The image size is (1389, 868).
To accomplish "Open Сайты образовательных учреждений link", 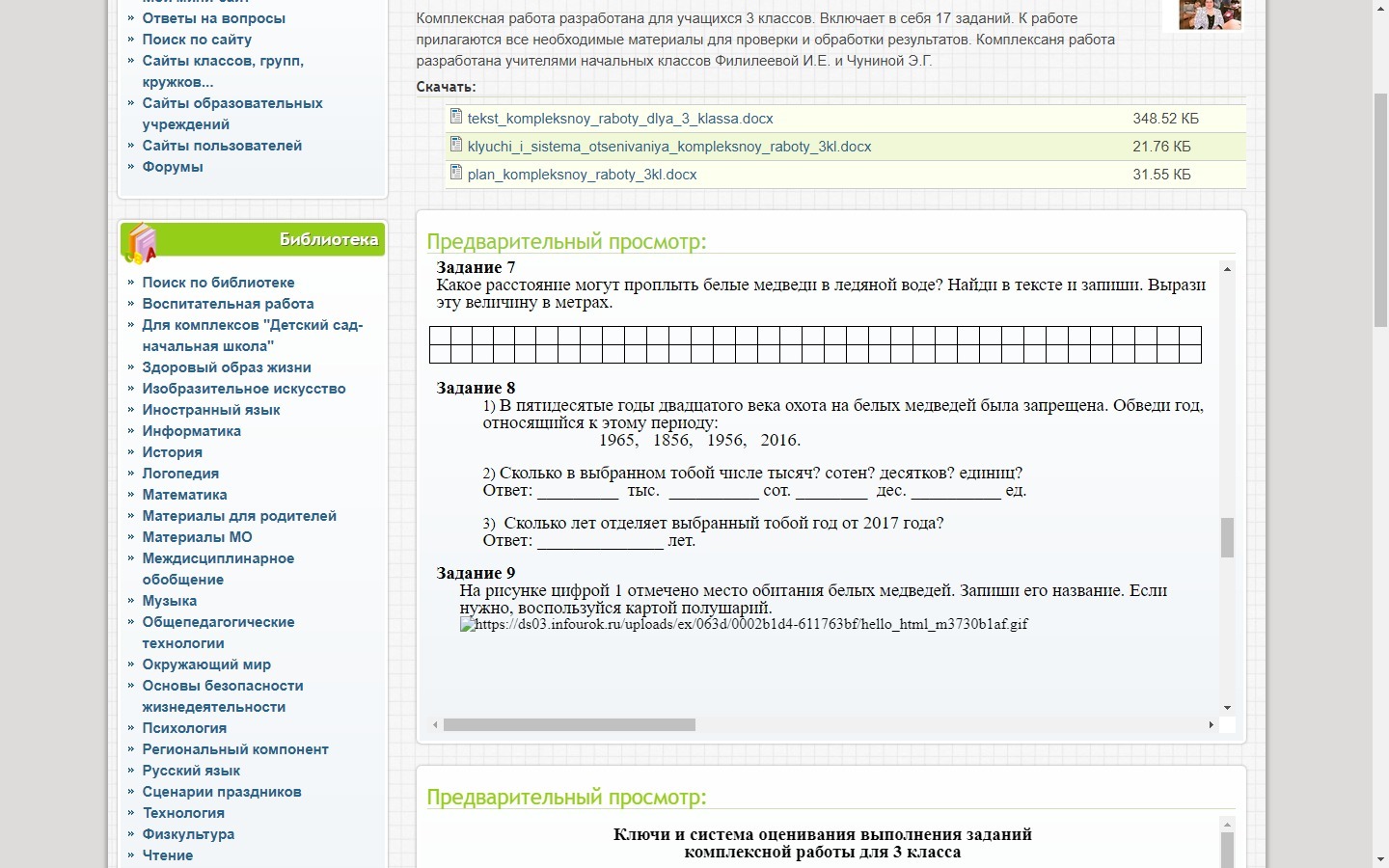I will [232, 114].
